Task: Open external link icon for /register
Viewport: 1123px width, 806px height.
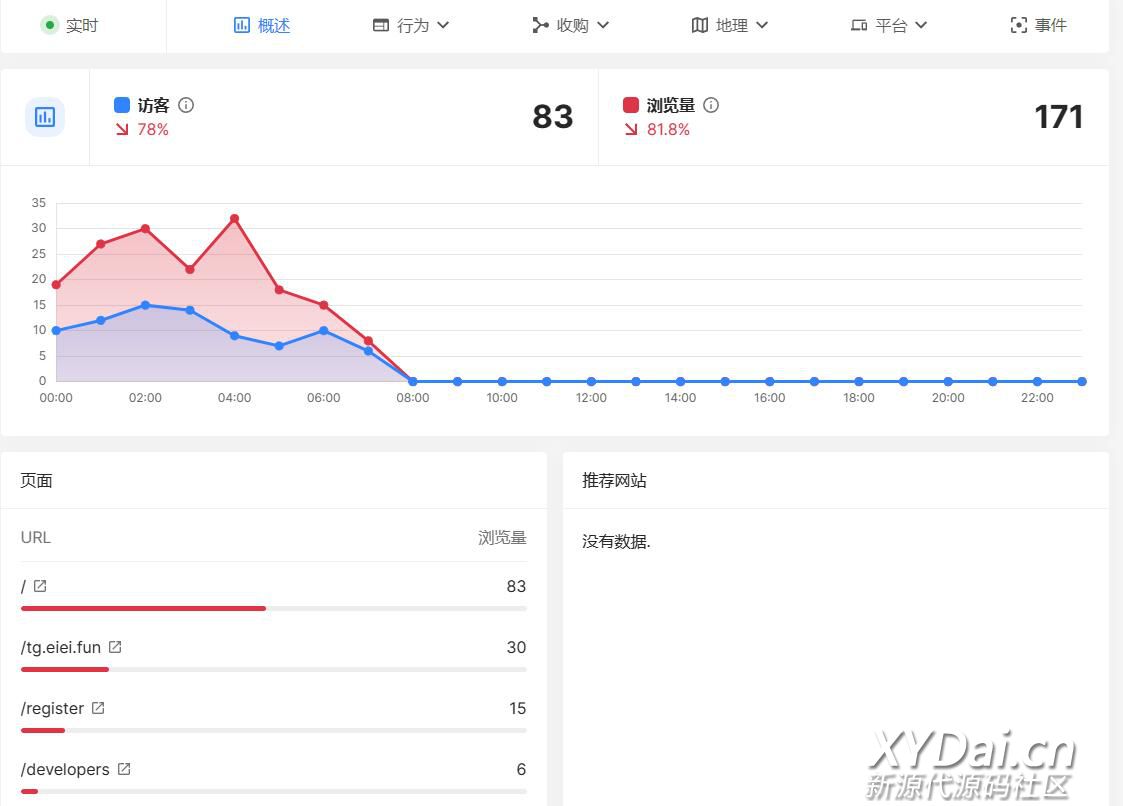Action: tap(98, 708)
